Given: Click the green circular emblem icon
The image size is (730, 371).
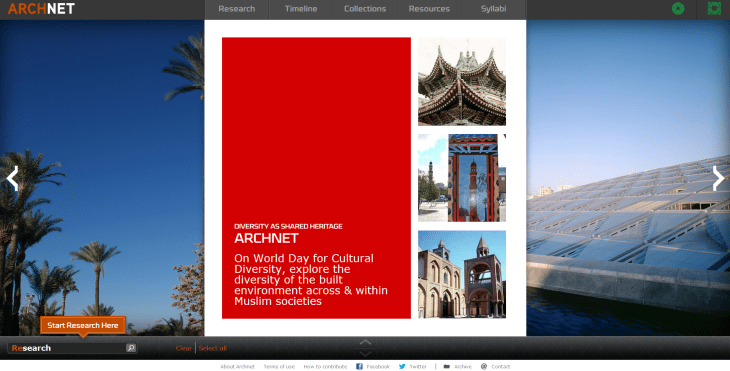Looking at the screenshot, I should 678,8.
